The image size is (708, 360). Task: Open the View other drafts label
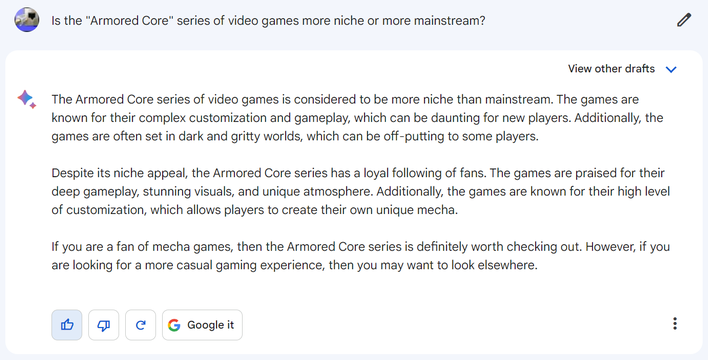click(611, 69)
